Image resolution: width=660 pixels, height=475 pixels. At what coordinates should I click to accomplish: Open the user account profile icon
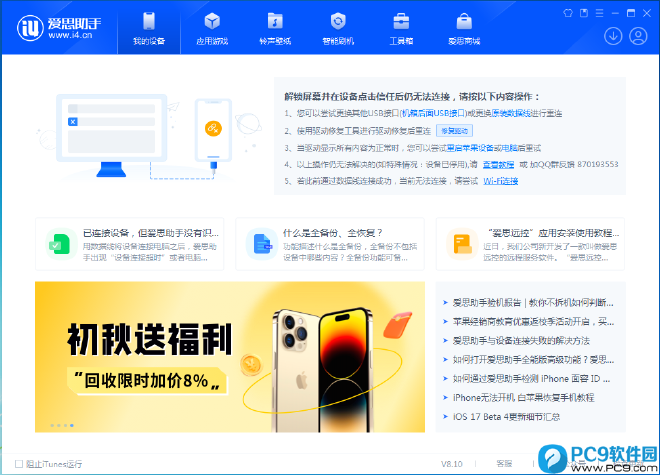[x=638, y=36]
